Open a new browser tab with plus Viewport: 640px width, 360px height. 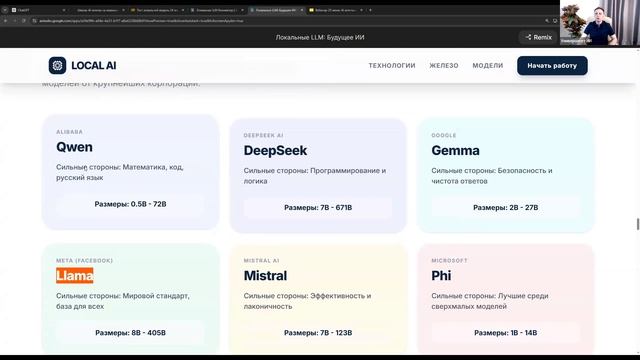[x=370, y=10]
